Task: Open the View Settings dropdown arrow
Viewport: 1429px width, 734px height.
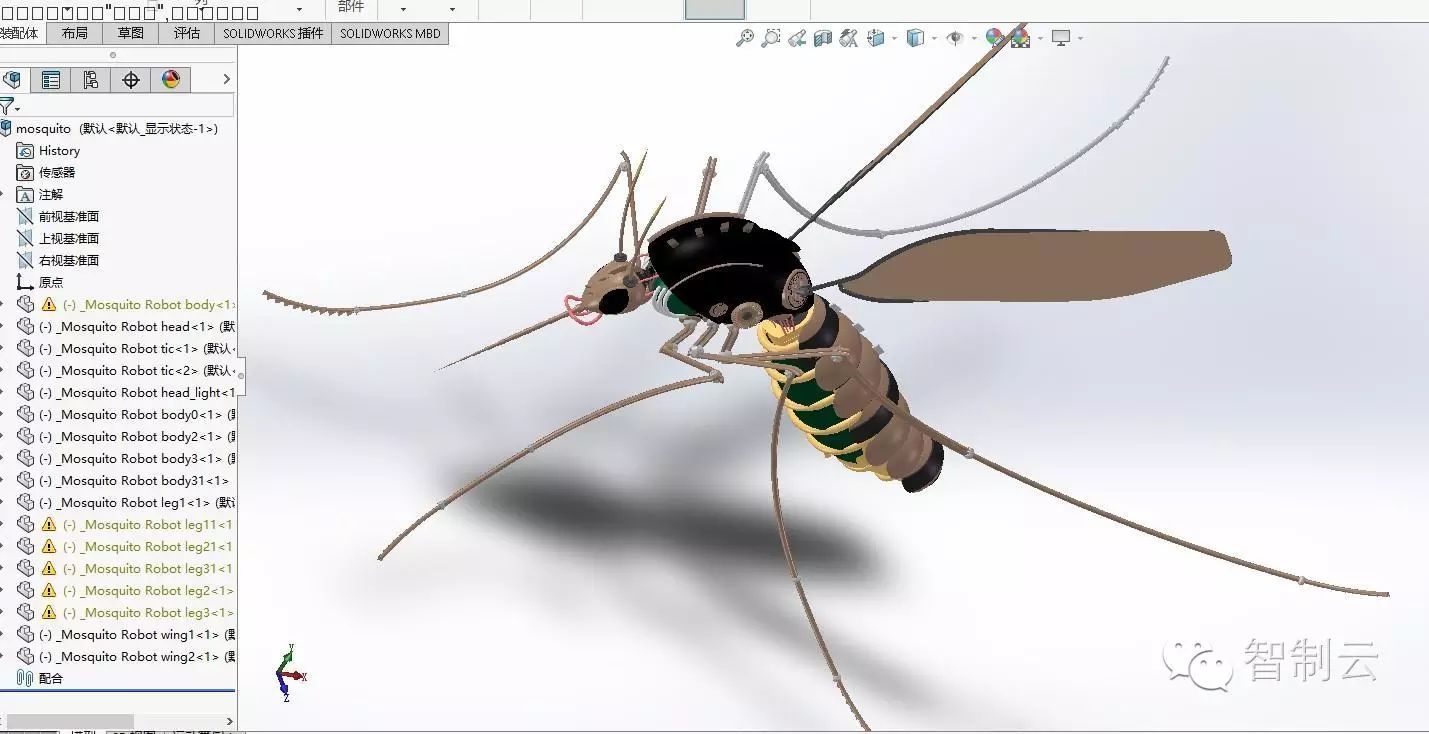Action: (1080, 39)
